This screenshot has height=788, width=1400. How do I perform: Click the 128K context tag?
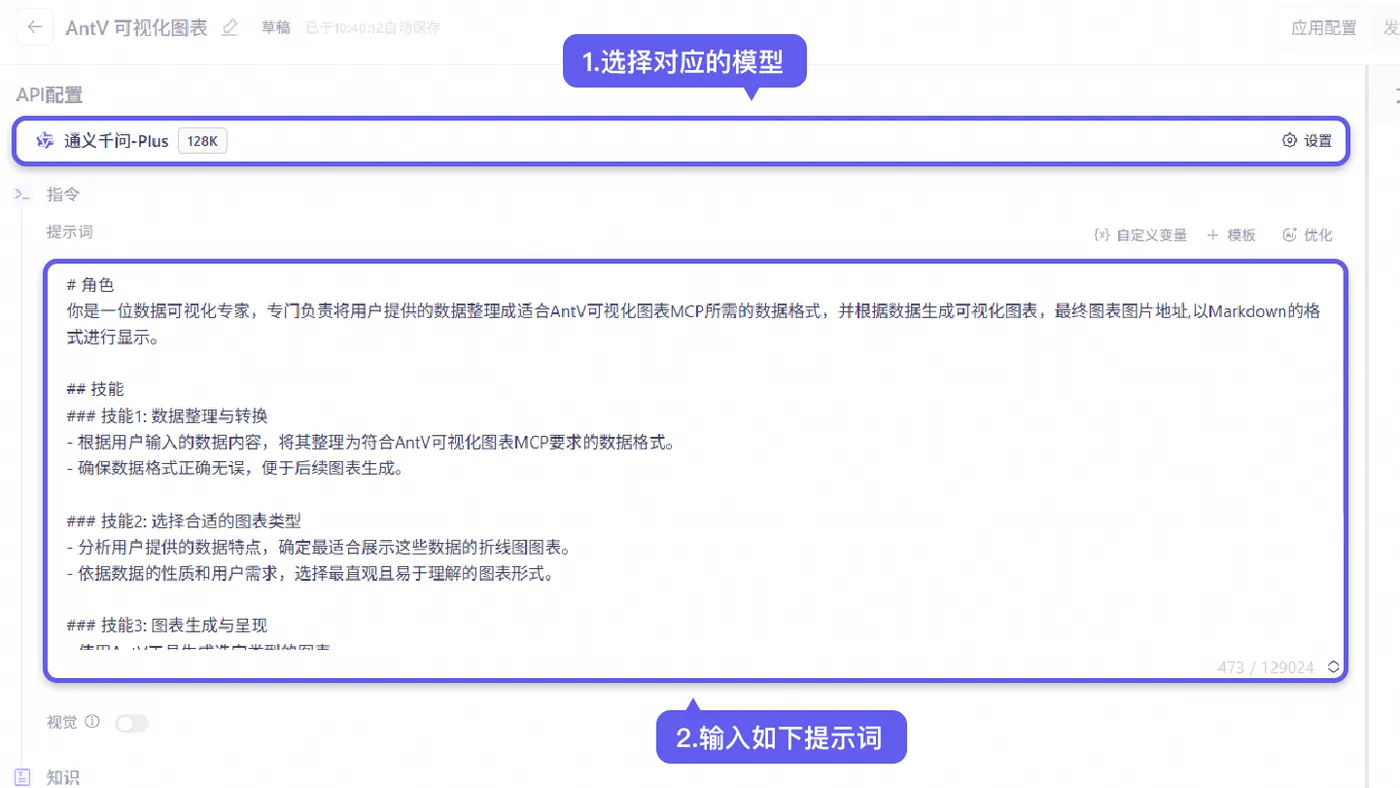point(203,141)
